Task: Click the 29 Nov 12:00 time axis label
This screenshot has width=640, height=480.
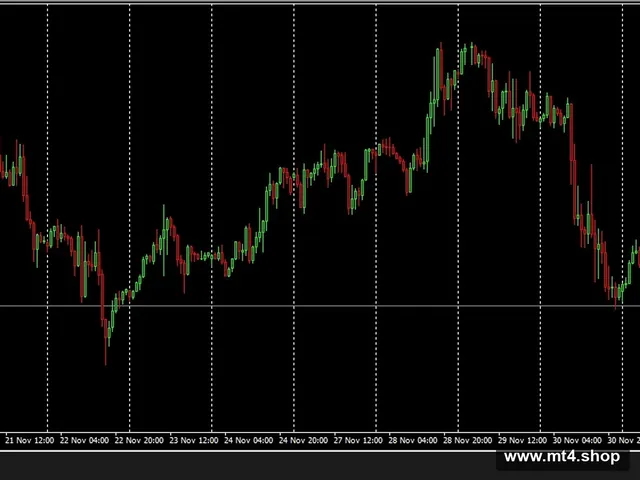Action: point(522,440)
